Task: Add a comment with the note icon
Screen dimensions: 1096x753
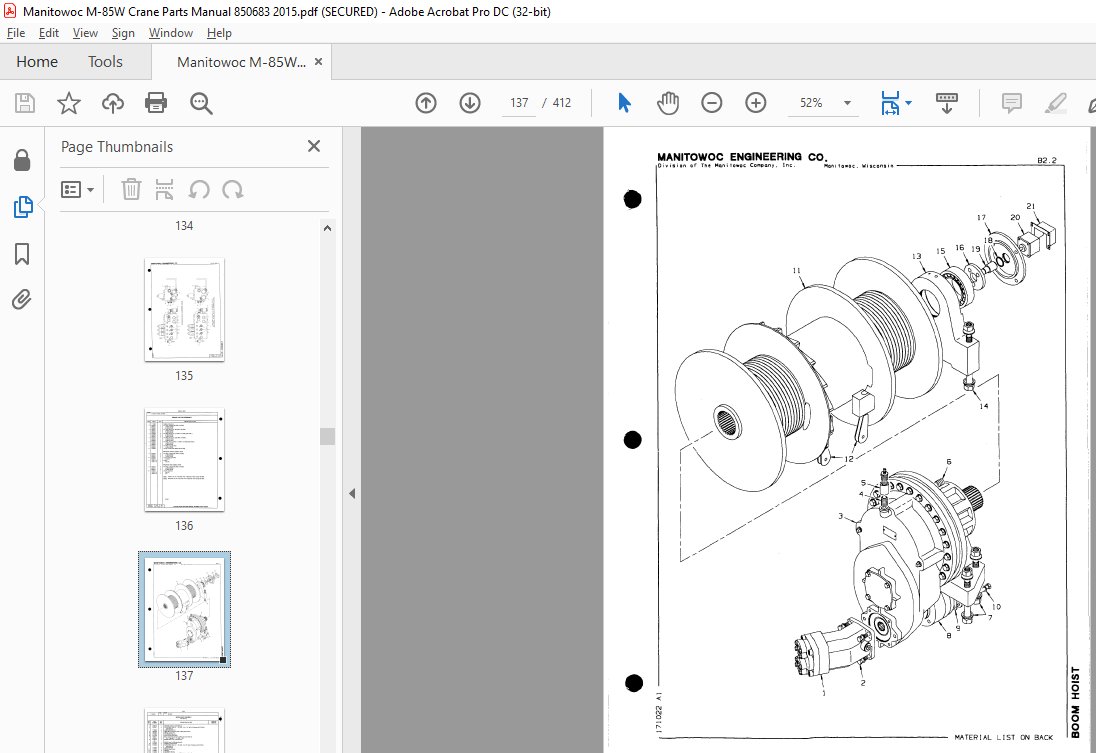Action: (1011, 103)
